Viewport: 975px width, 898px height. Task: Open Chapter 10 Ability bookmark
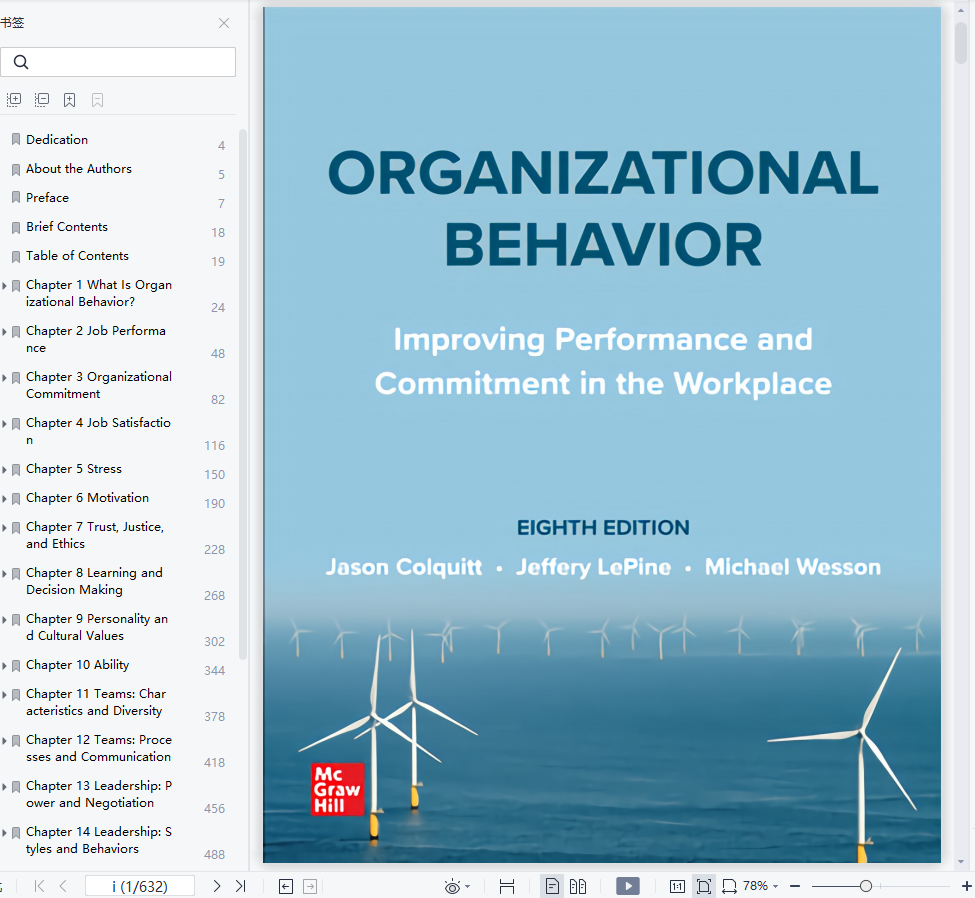[x=77, y=665]
